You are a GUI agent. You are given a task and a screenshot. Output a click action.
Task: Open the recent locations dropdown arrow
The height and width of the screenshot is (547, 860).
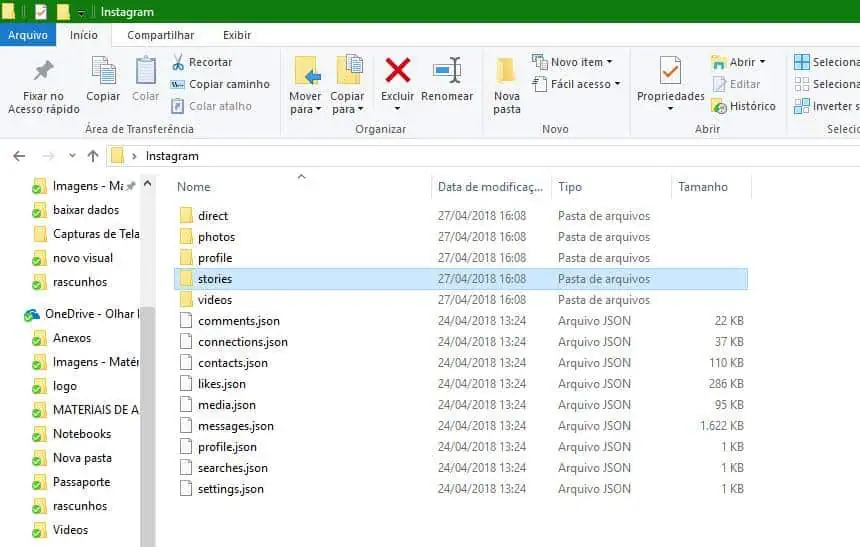tap(72, 156)
